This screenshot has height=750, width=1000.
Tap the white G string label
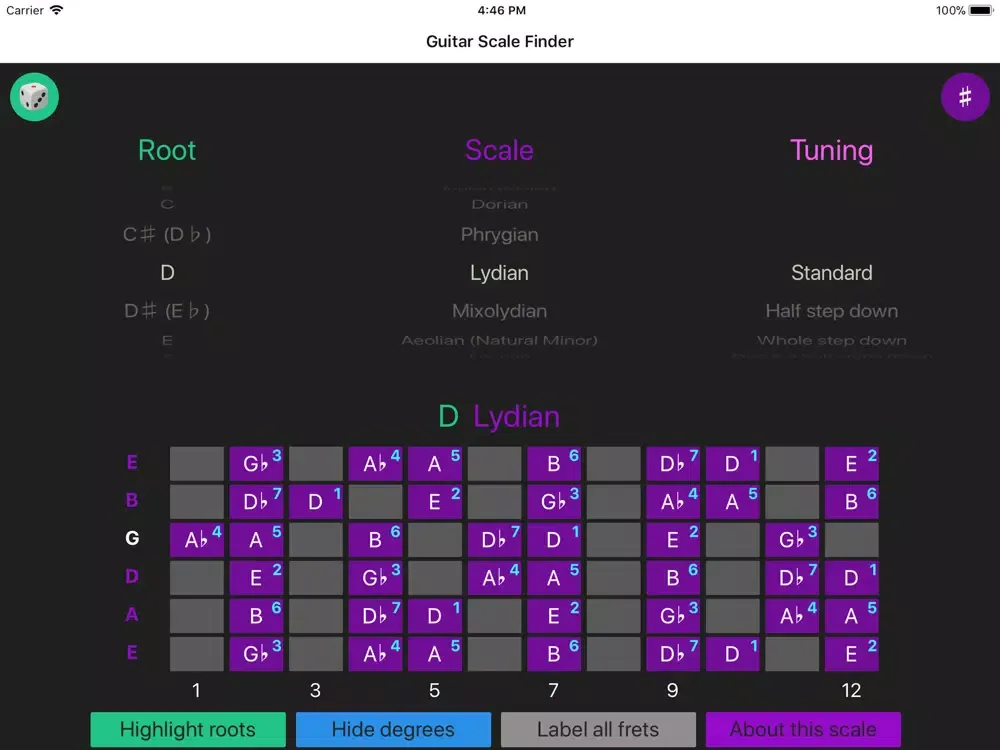[x=132, y=538]
